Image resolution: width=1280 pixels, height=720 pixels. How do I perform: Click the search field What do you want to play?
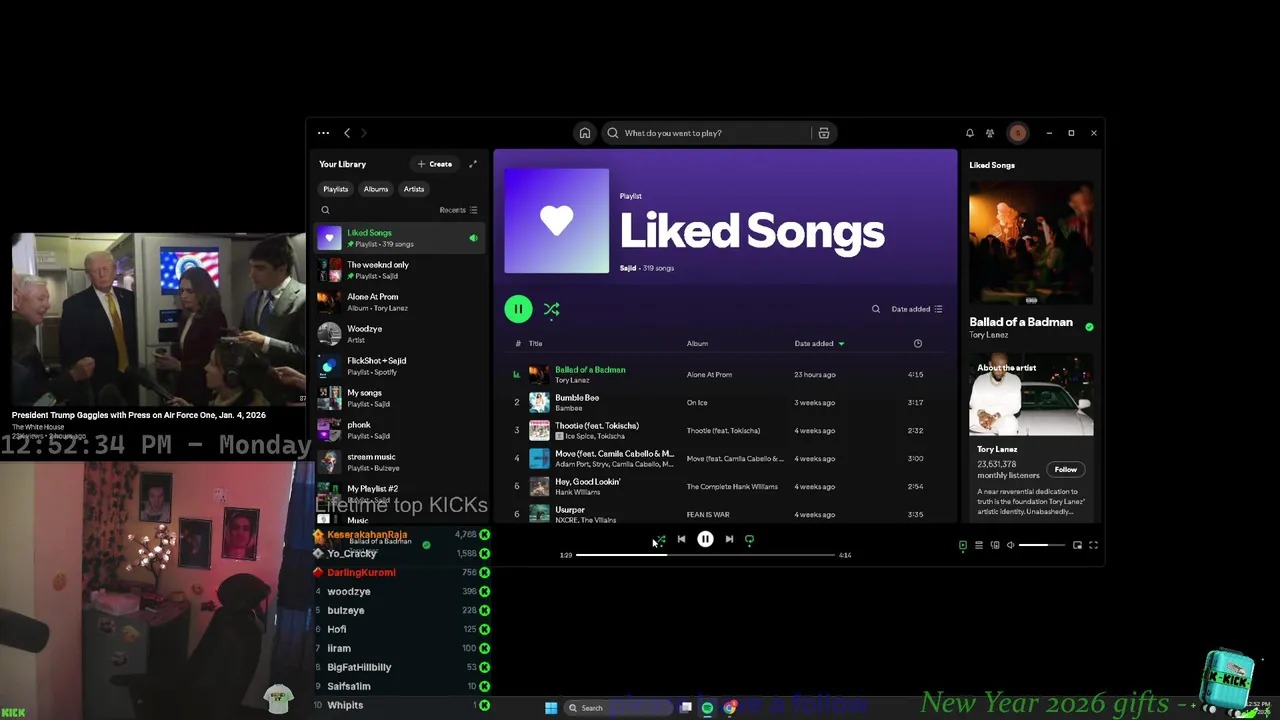708,133
